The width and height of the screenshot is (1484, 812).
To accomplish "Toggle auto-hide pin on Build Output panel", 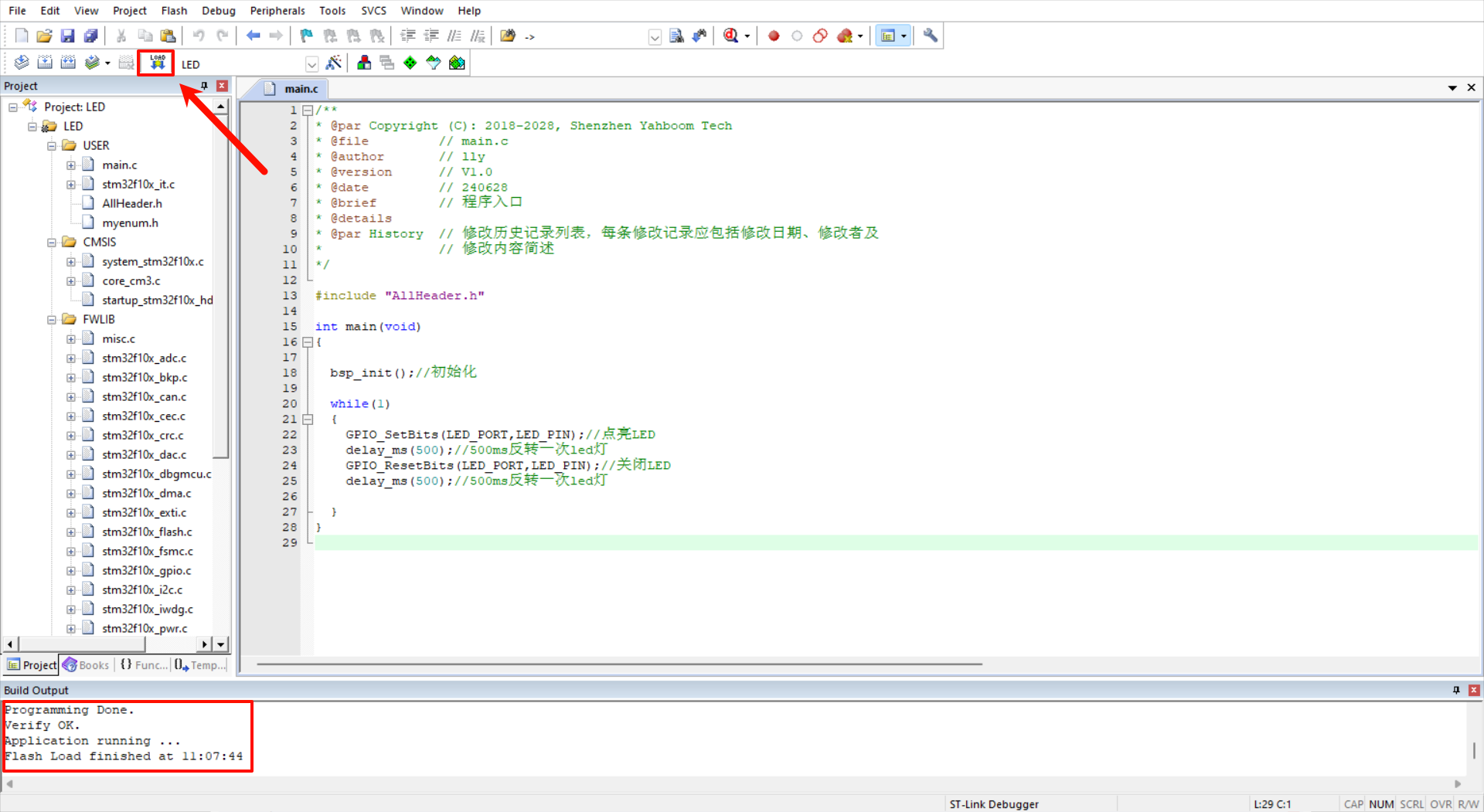I will 1456,690.
